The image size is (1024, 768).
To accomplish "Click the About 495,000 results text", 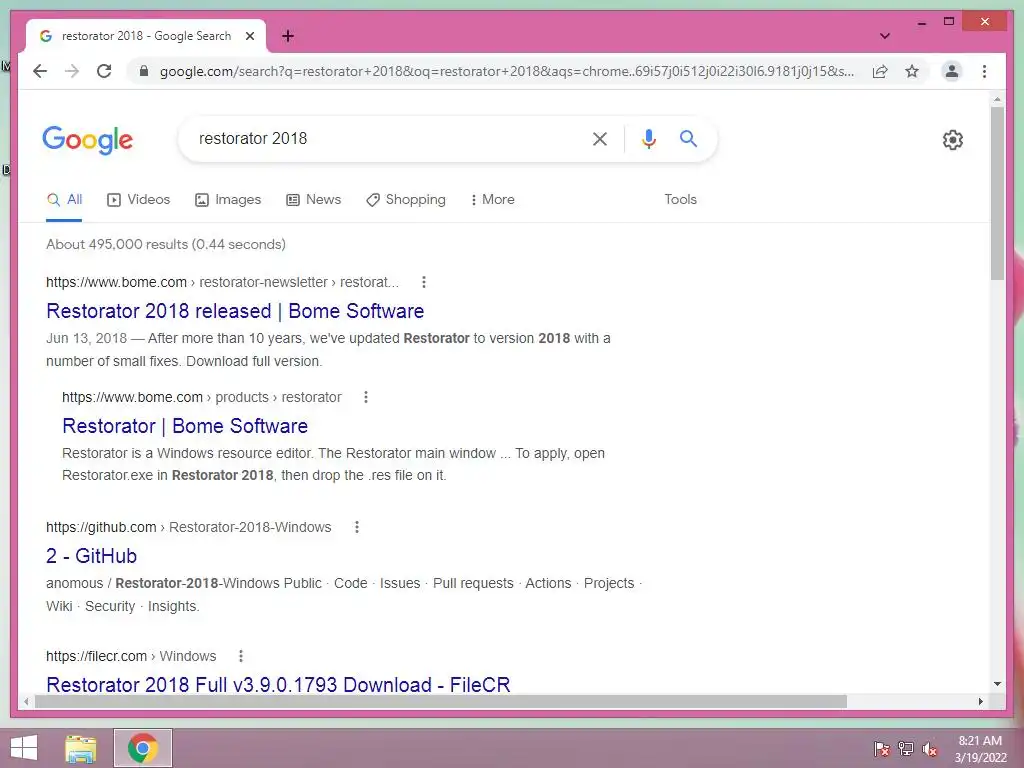I will [166, 244].
